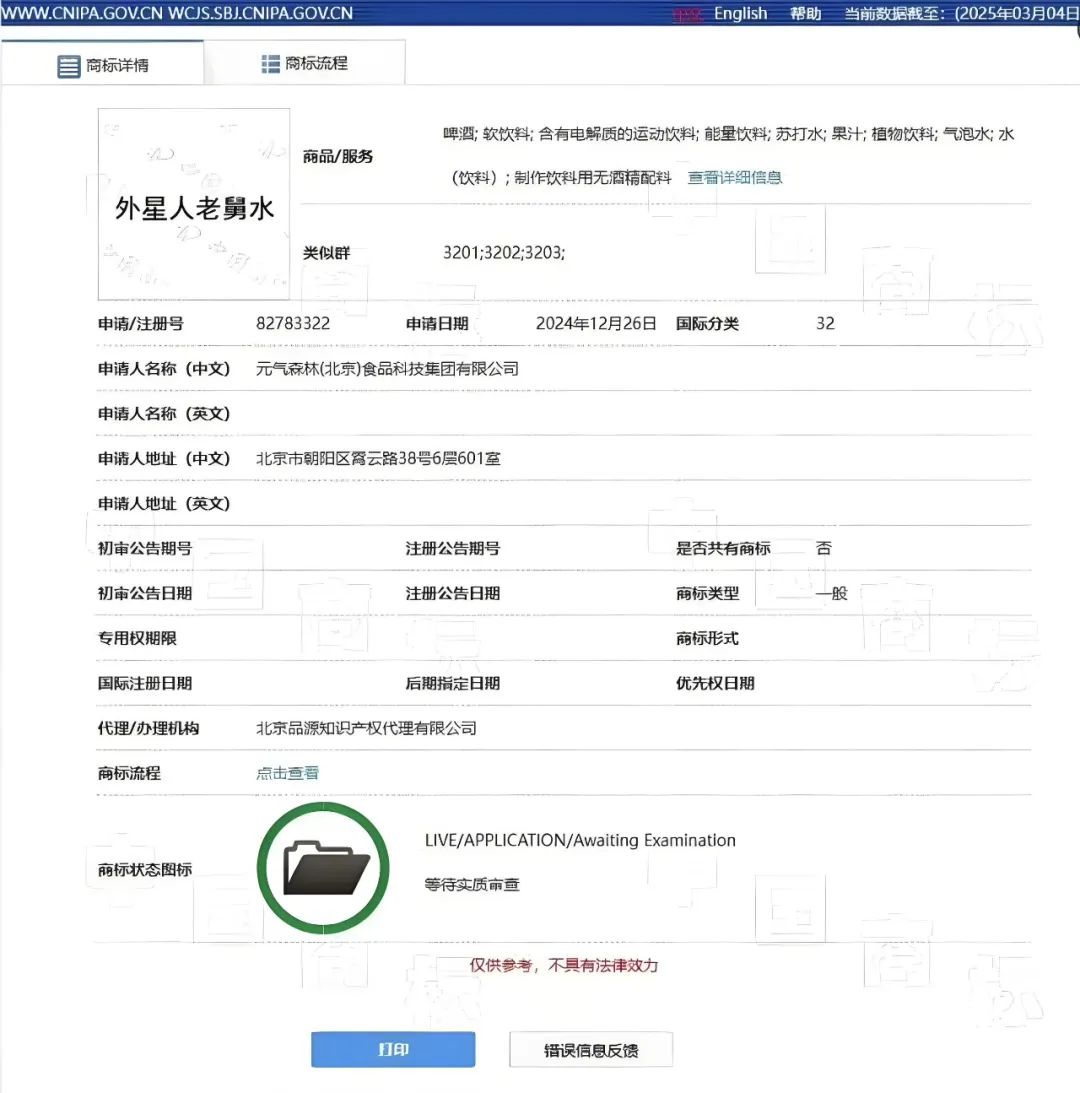This screenshot has height=1093, width=1080.
Task: Click the 当前数据截至 date text
Action: point(961,14)
